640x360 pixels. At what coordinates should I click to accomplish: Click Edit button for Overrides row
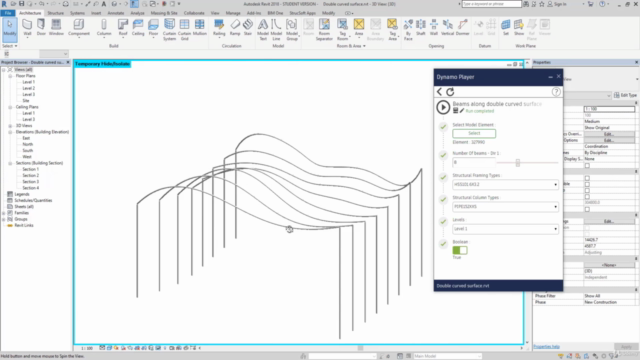(x=609, y=134)
